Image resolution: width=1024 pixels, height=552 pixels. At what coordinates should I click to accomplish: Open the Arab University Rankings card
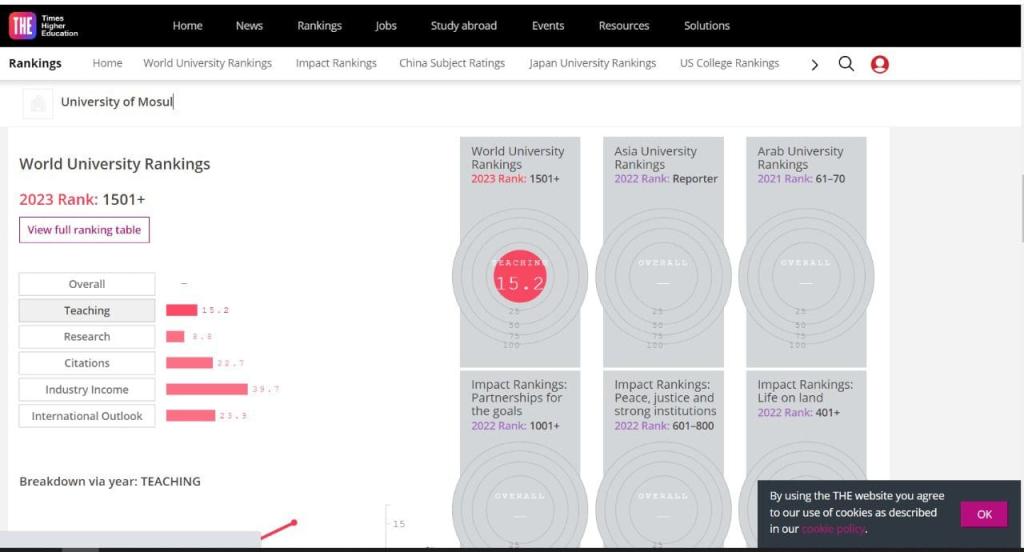click(x=806, y=252)
